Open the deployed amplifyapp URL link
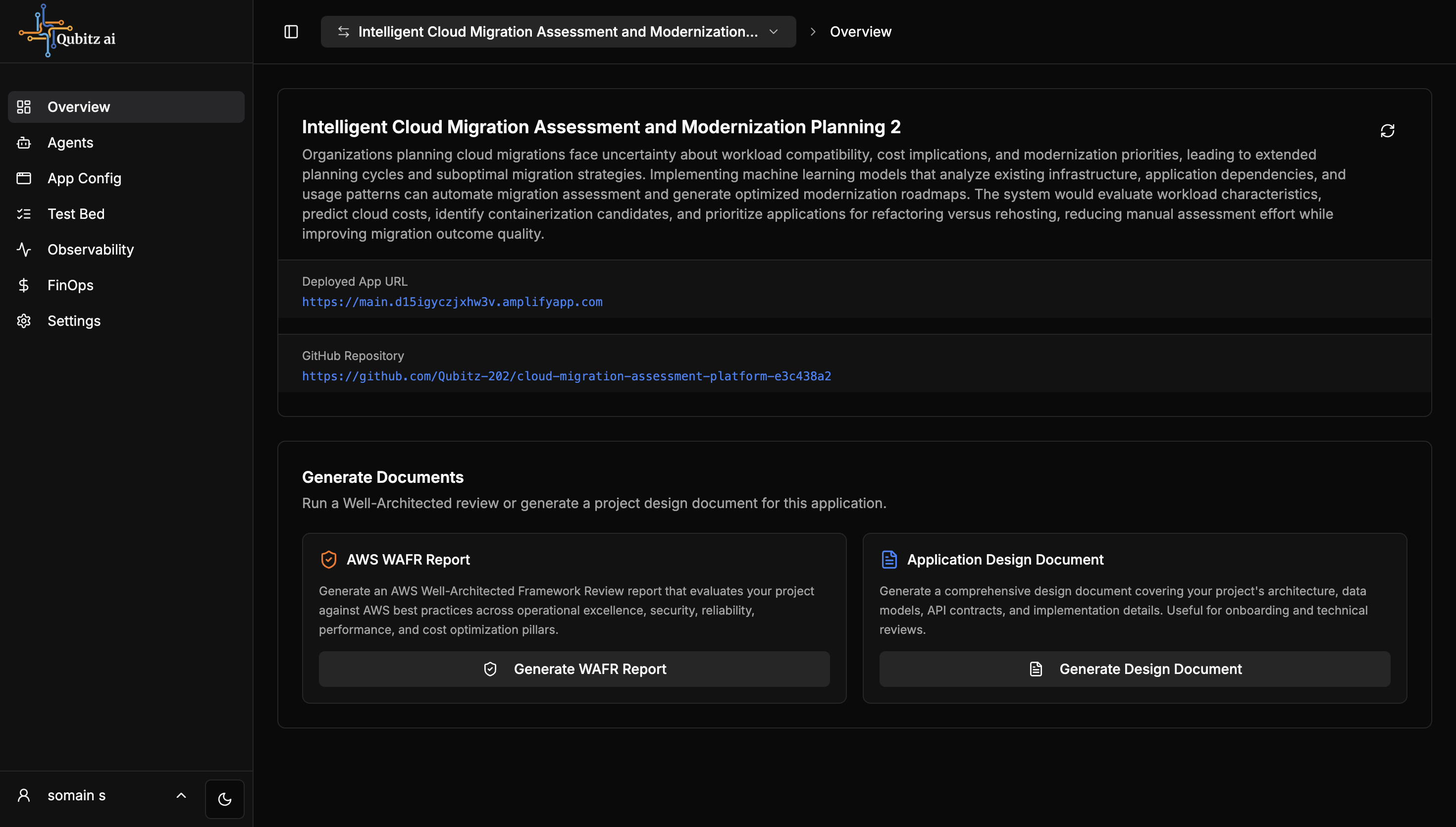 coord(452,302)
